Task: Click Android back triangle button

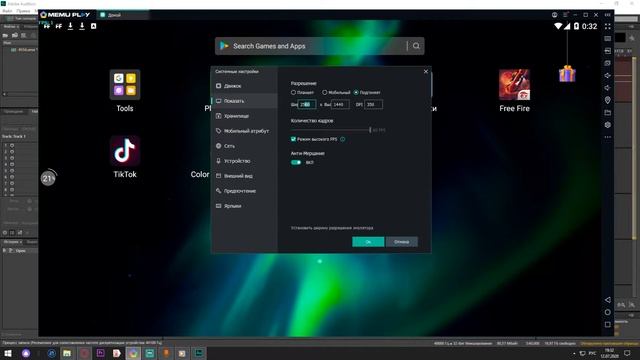Action: point(607,300)
